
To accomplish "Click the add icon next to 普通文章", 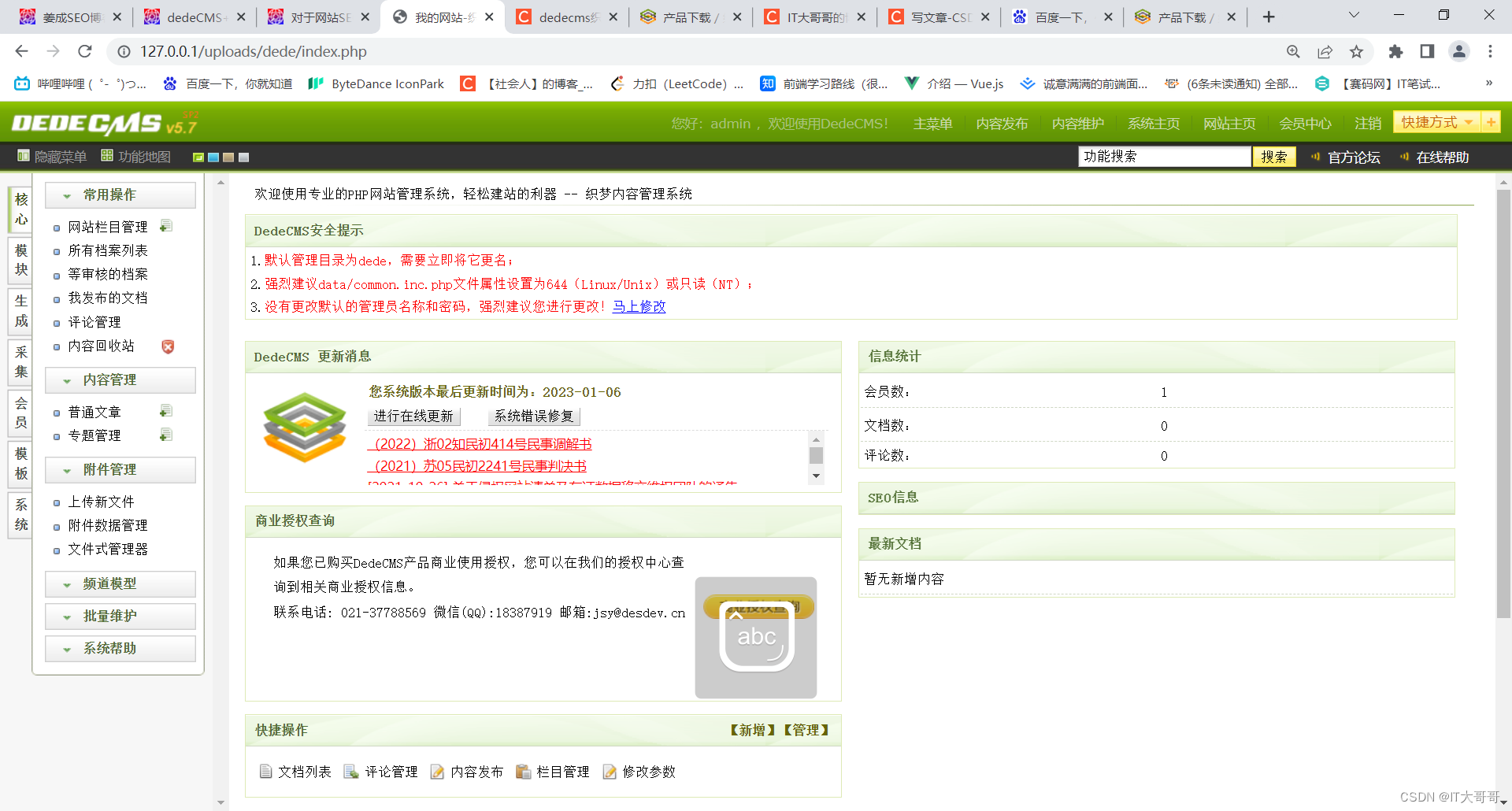I will tap(165, 411).
